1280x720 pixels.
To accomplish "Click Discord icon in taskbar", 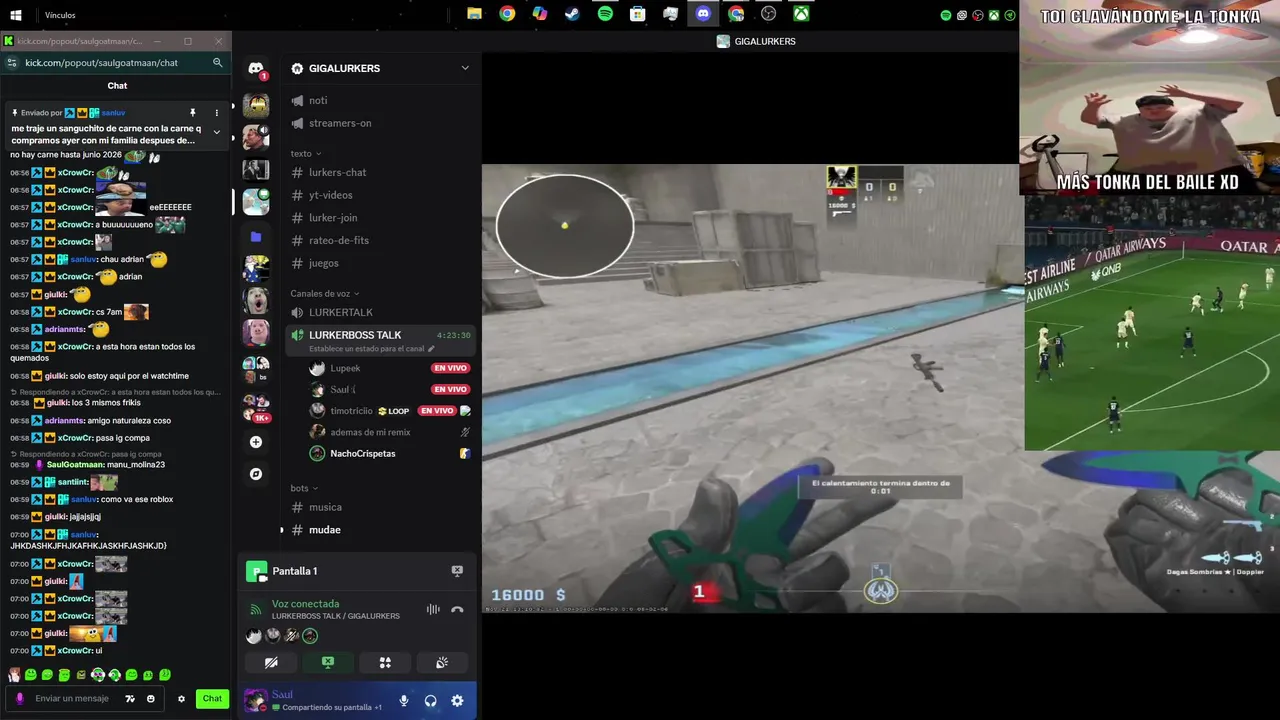I will [703, 14].
